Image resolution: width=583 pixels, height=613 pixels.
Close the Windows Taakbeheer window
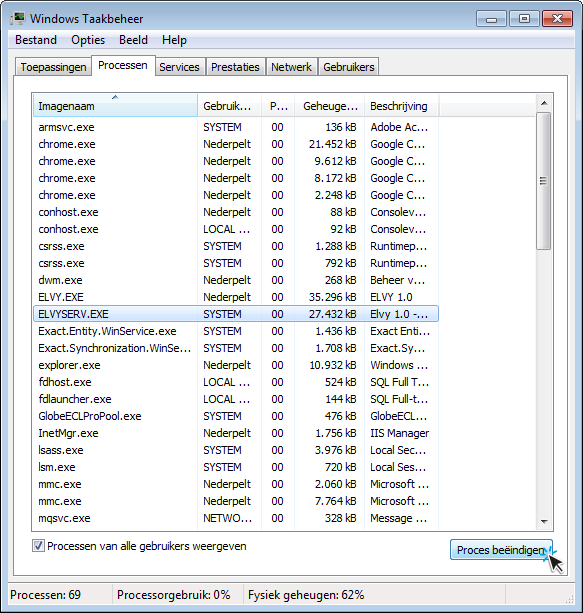click(x=558, y=18)
